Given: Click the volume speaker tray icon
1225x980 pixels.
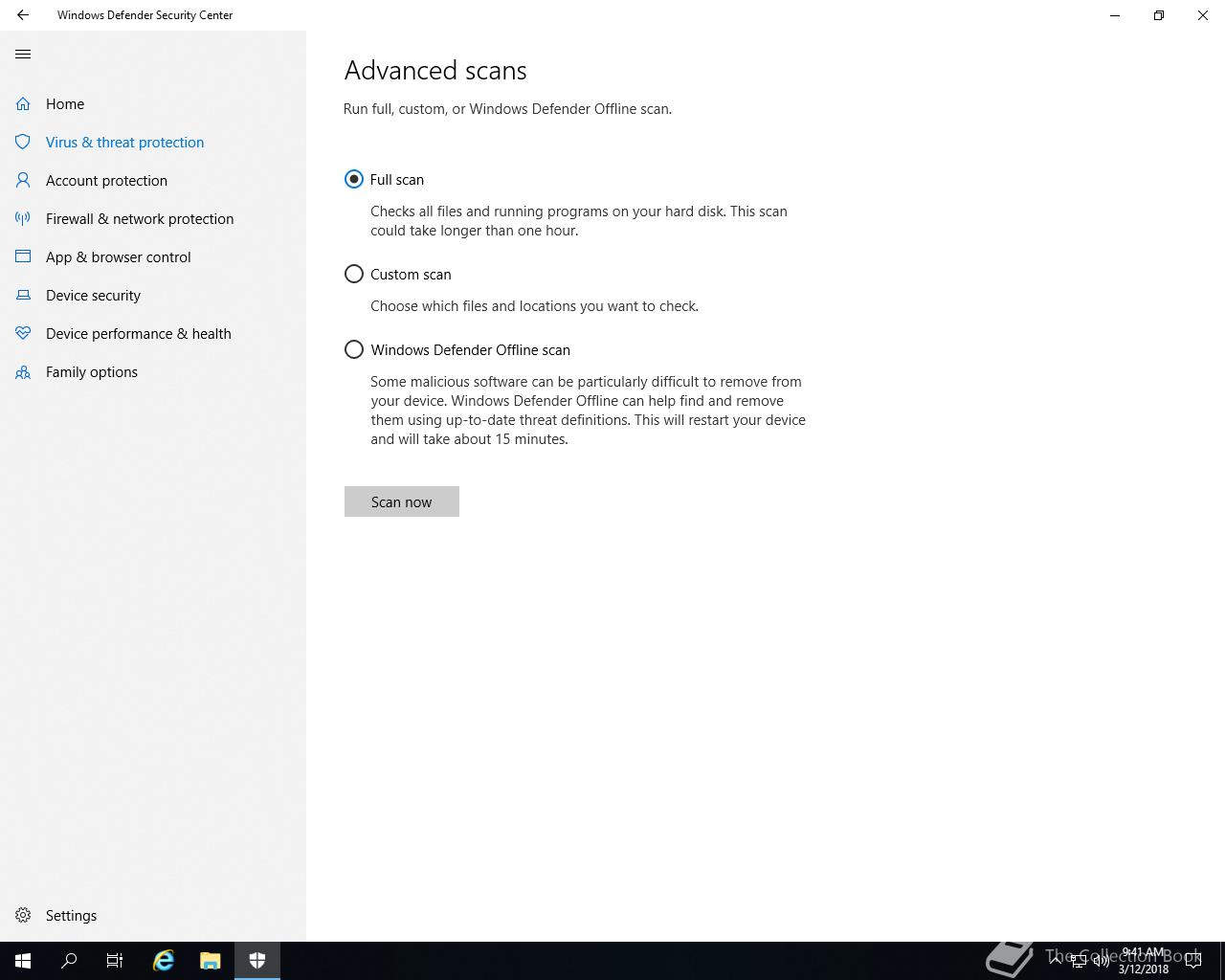Looking at the screenshot, I should tap(1102, 961).
